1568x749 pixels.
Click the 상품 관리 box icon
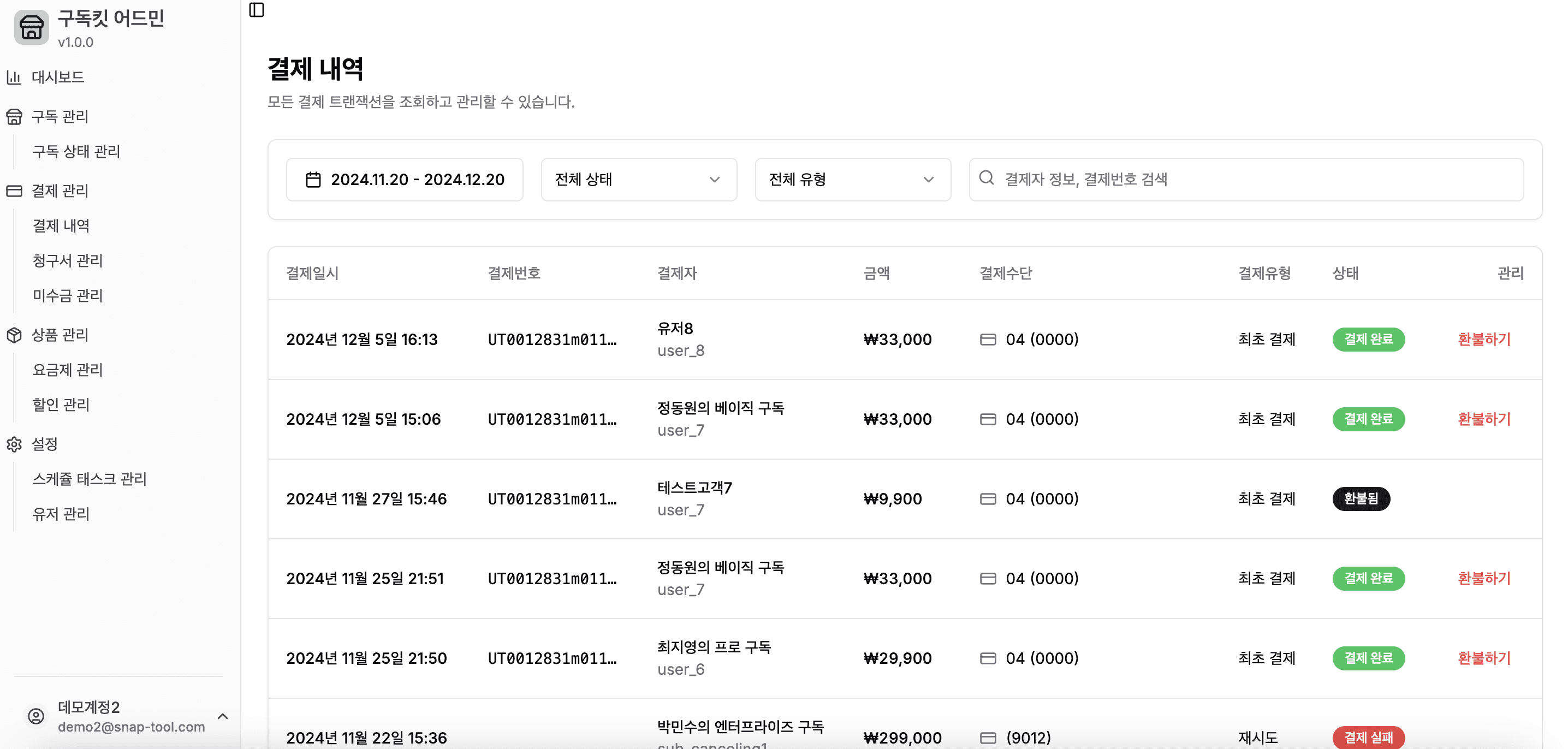click(x=14, y=335)
